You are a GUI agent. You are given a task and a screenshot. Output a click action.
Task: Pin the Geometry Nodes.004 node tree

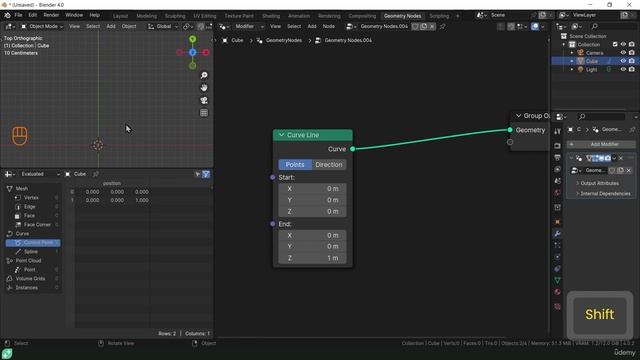pyautogui.click(x=442, y=27)
